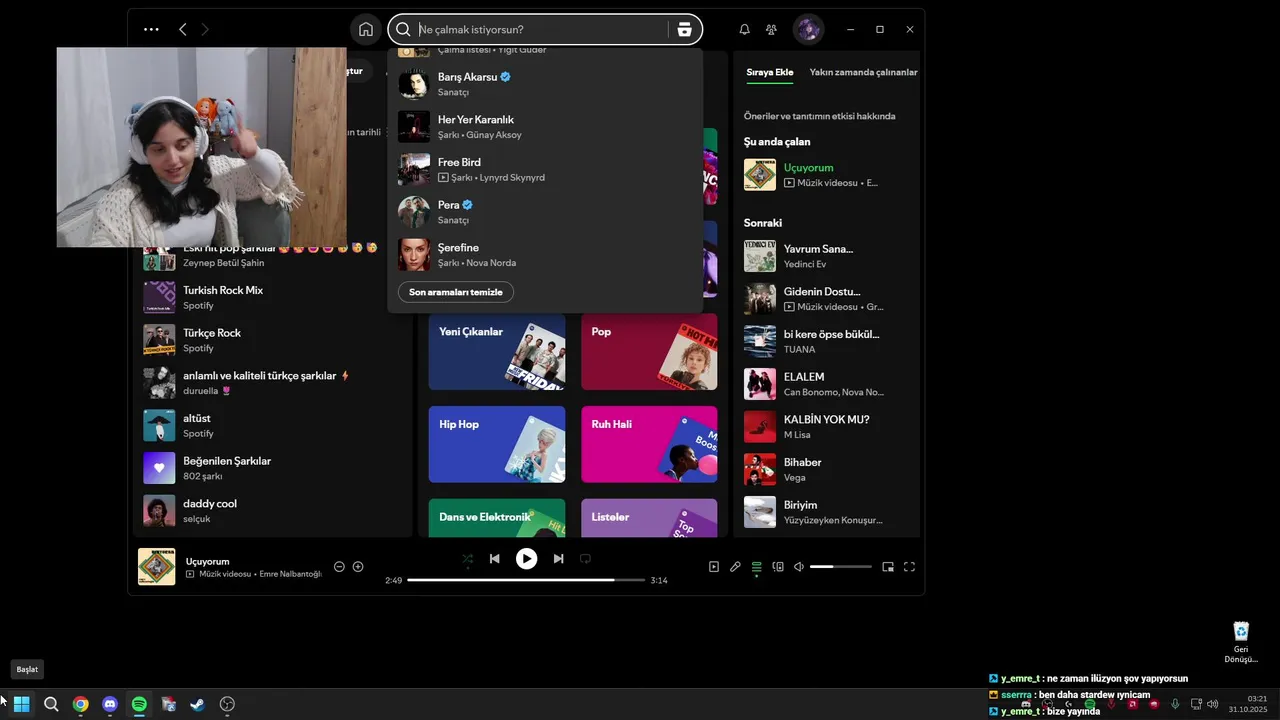Open notifications bell icon

744,29
